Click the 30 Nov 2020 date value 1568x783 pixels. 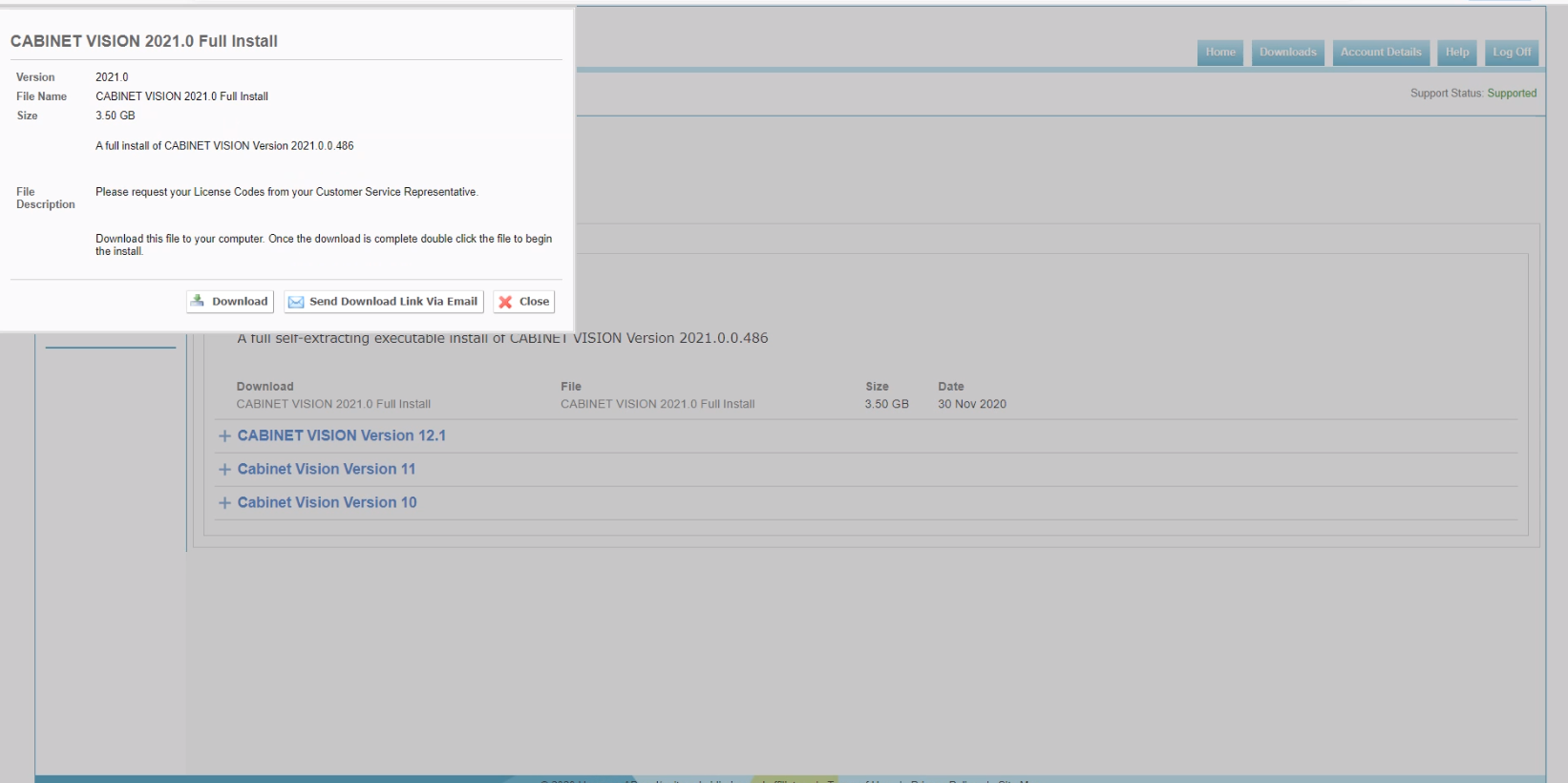pyautogui.click(x=972, y=404)
